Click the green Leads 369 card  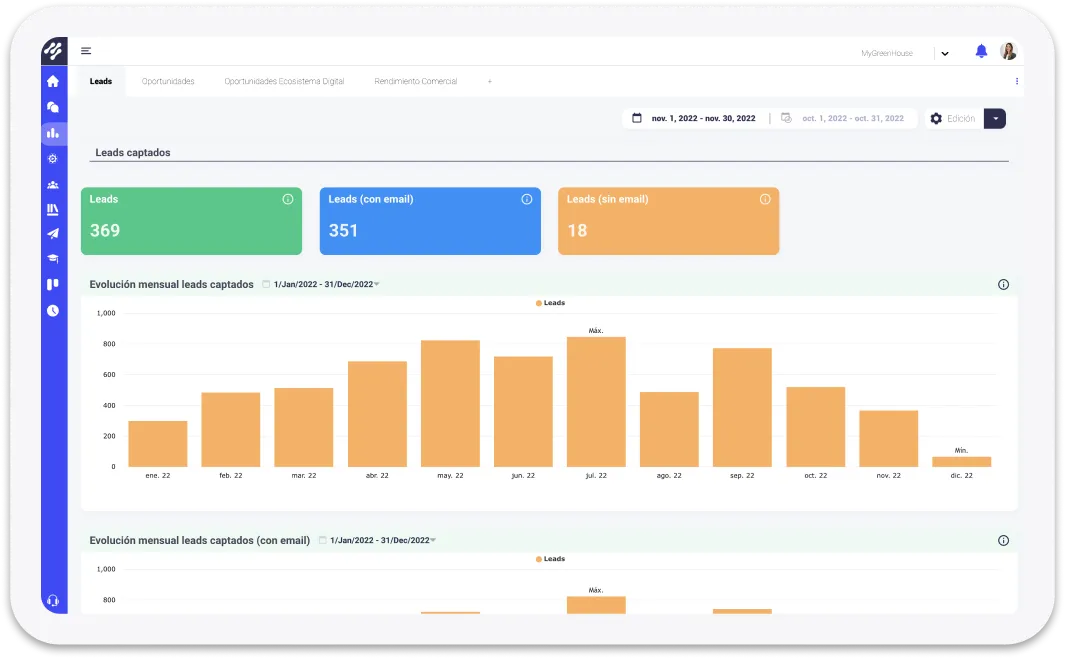[192, 221]
